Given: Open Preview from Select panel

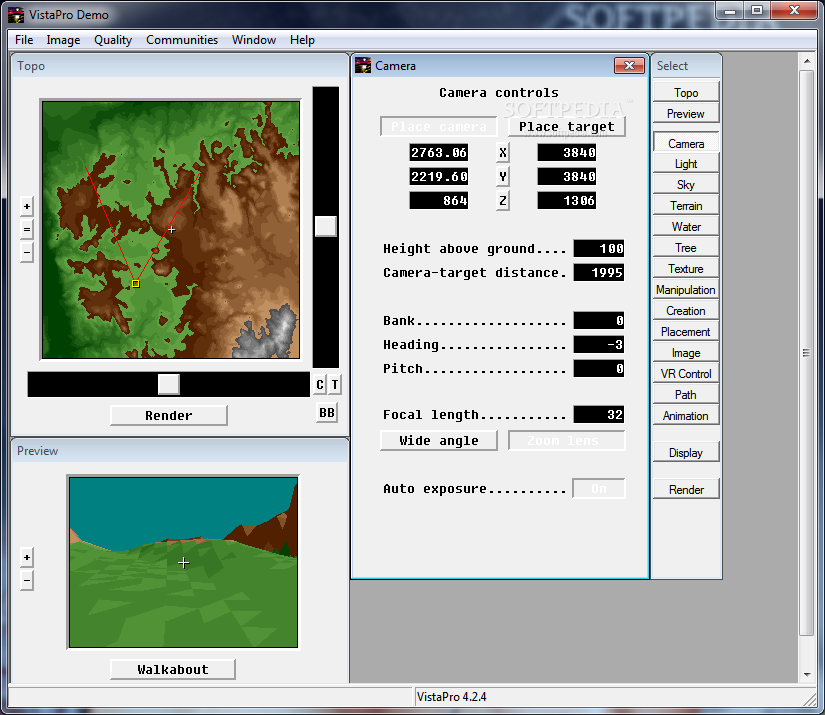Looking at the screenshot, I should click(686, 114).
